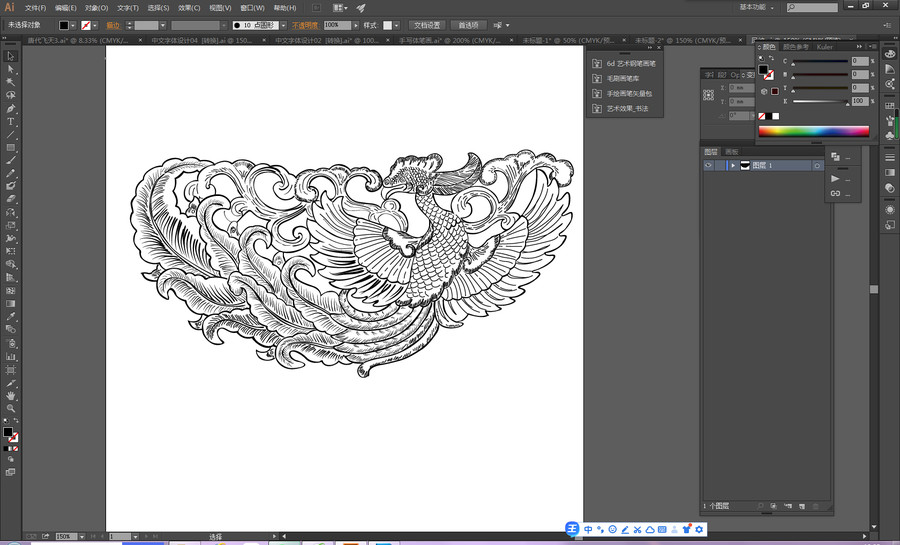Select the Line Segment tool
Viewport: 900px width, 545px height.
point(10,135)
